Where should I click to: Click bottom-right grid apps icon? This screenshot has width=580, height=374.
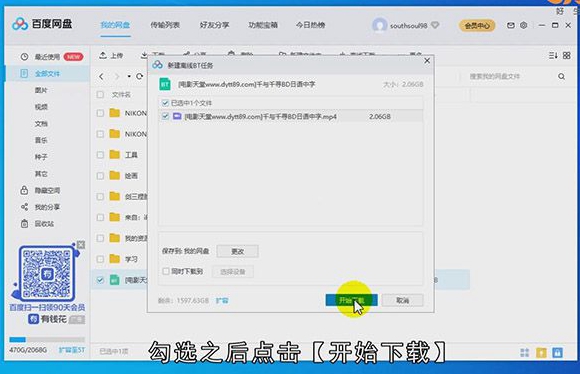click(525, 353)
